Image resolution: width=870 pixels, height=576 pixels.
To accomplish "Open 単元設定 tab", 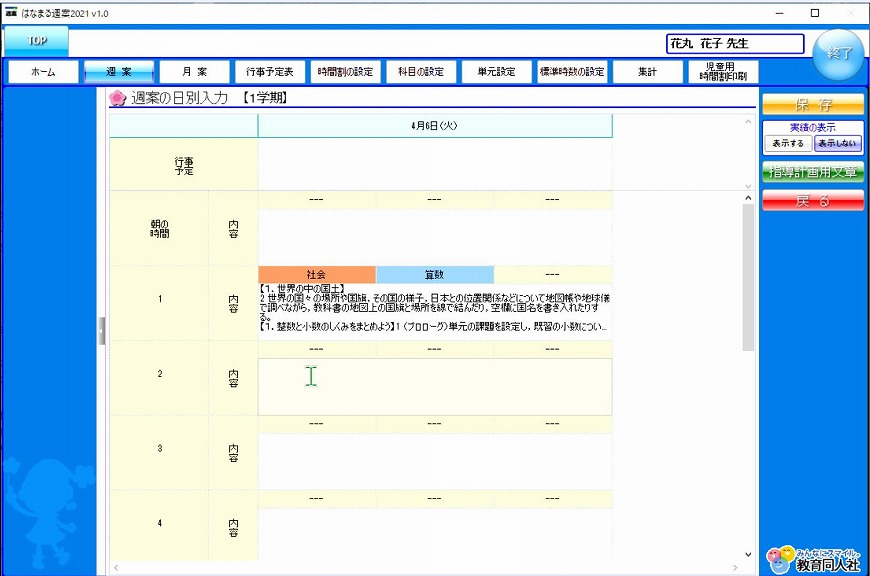I will pos(496,72).
